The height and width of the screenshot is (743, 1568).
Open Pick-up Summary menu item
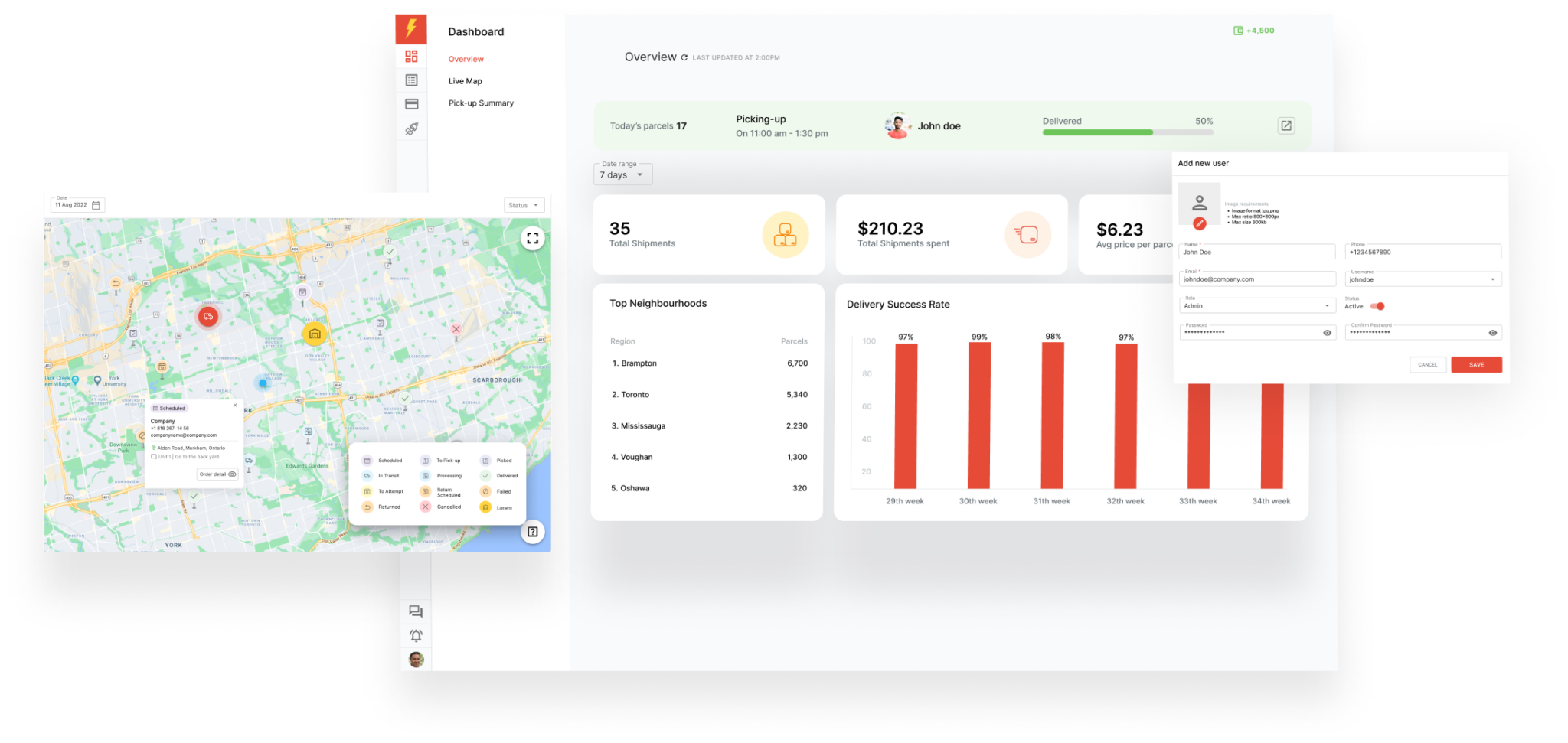click(481, 103)
